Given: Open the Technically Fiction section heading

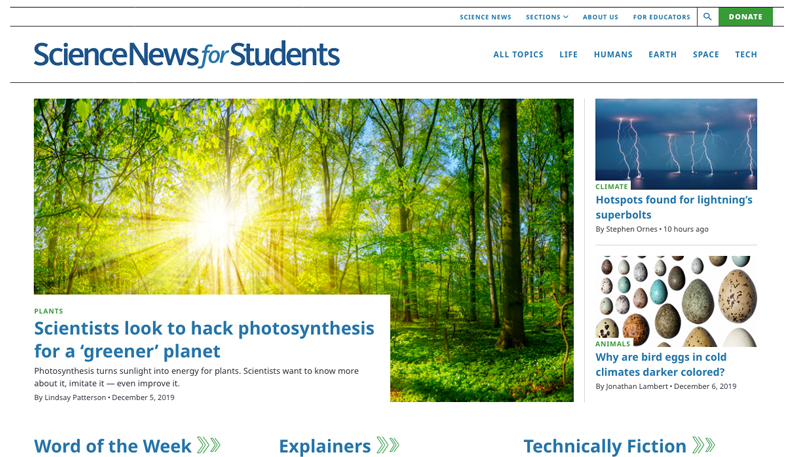Looking at the screenshot, I should (605, 446).
